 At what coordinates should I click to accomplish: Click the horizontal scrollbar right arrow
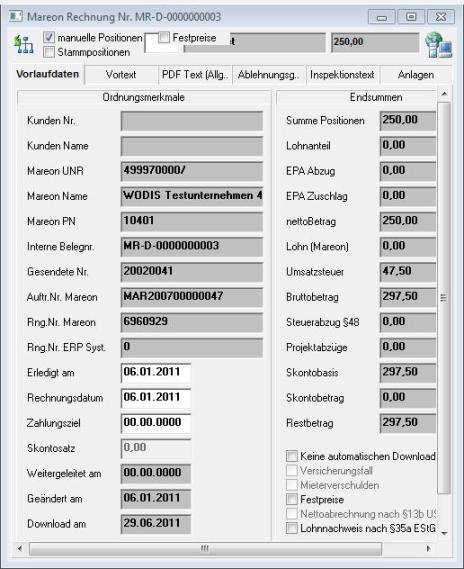(429, 549)
